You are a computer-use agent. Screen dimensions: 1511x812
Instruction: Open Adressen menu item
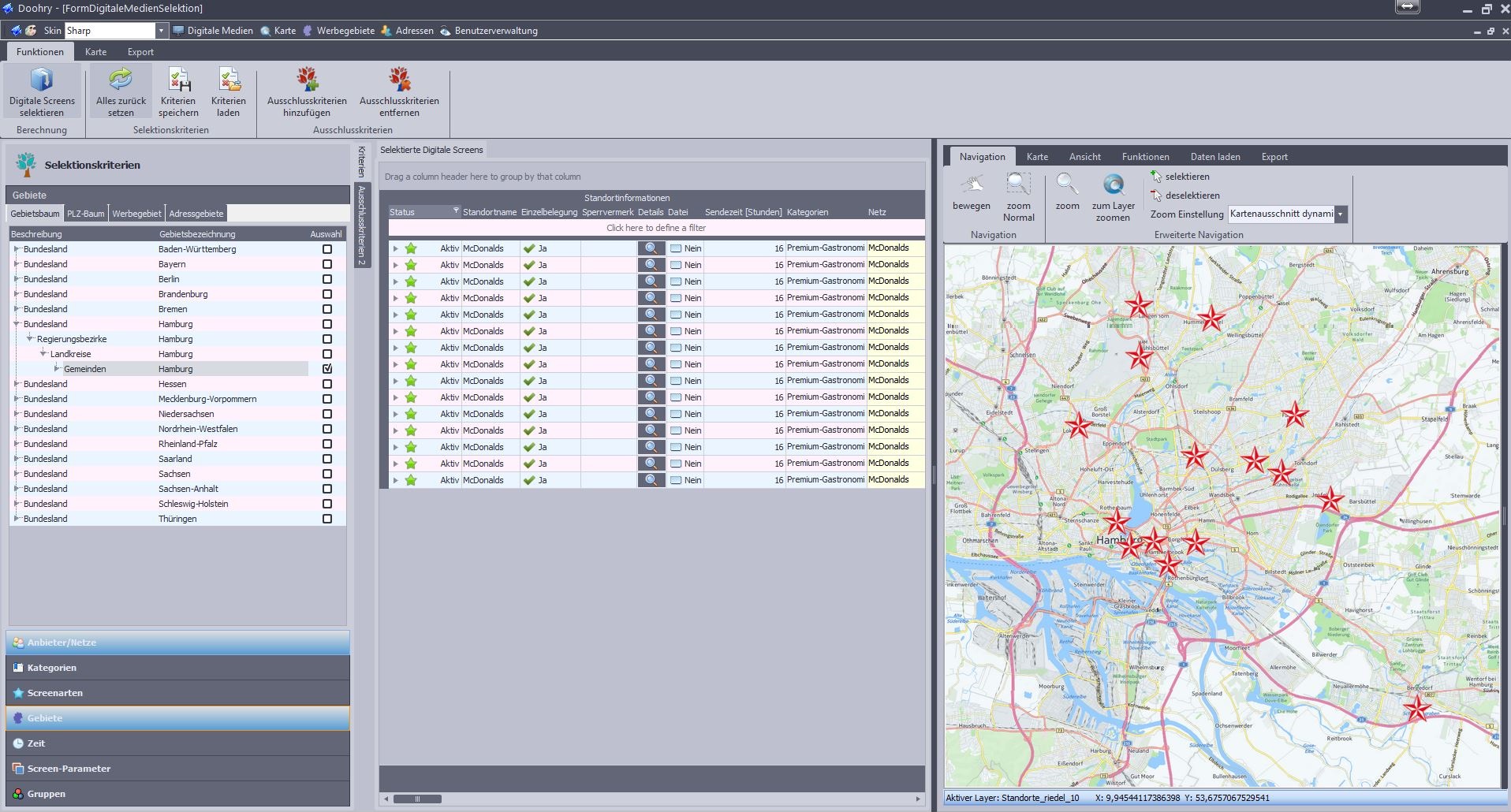click(x=407, y=31)
